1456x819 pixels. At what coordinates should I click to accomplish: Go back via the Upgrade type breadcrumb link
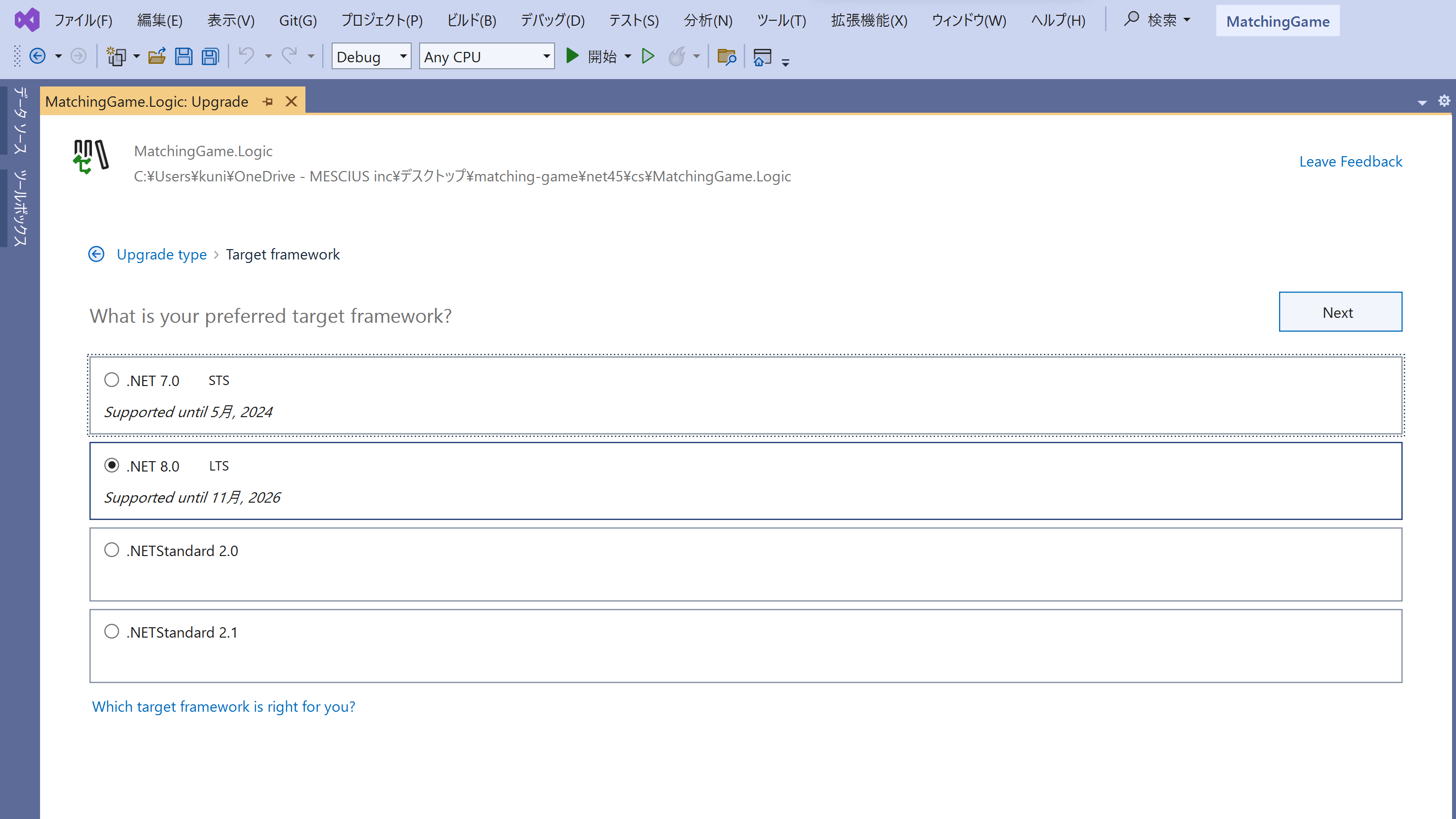tap(162, 255)
